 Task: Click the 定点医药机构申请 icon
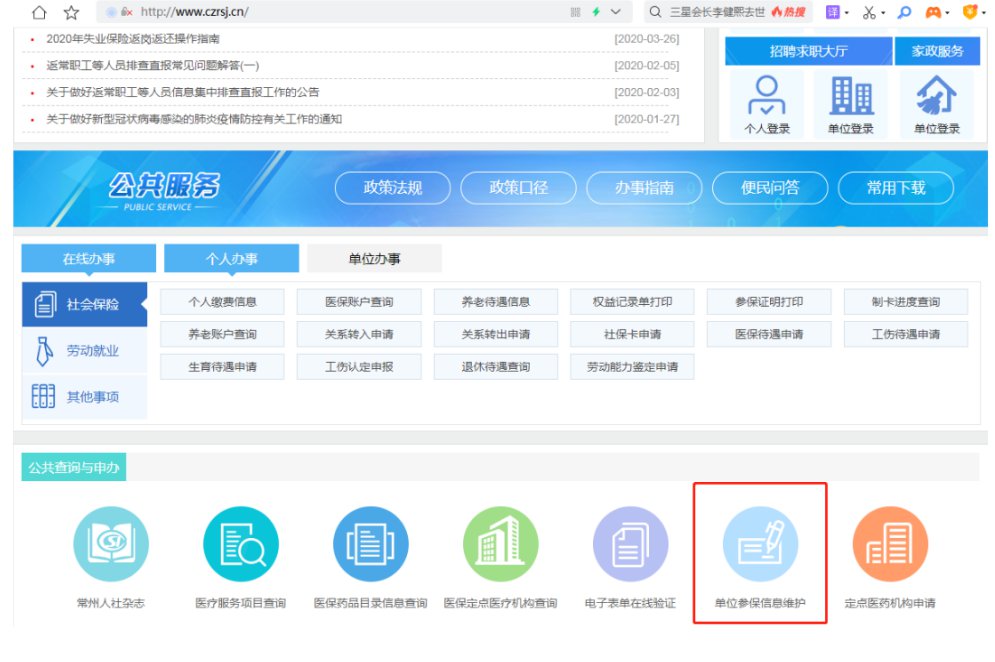pos(889,544)
